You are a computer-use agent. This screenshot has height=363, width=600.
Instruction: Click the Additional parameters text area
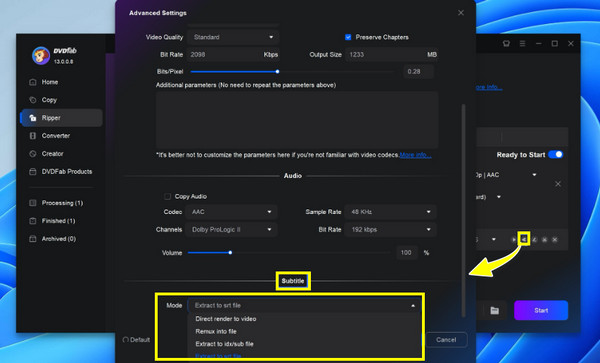(297, 120)
